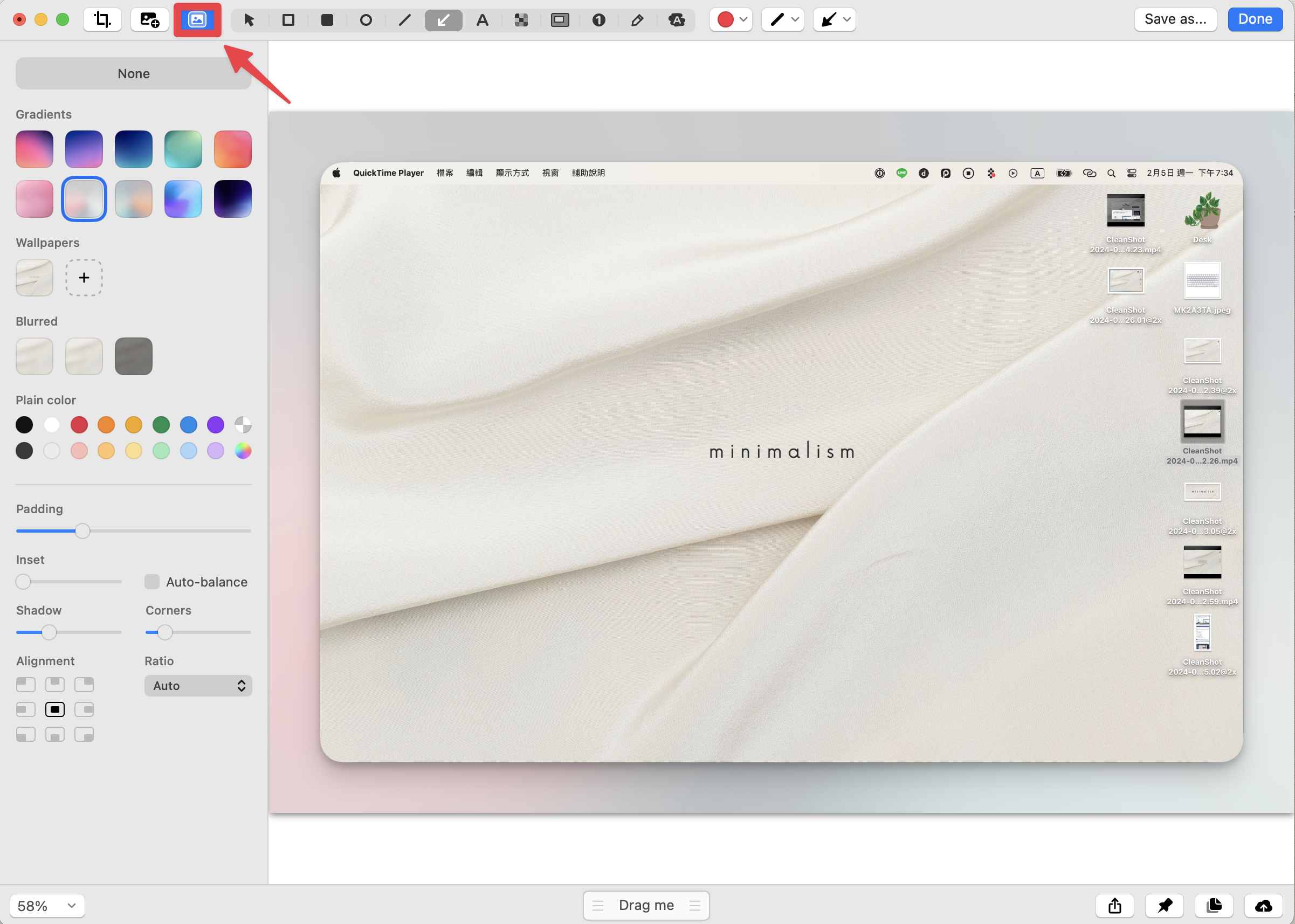Screen dimensions: 1295x924
Task: Upload capture to cloud
Action: tap(1264, 905)
